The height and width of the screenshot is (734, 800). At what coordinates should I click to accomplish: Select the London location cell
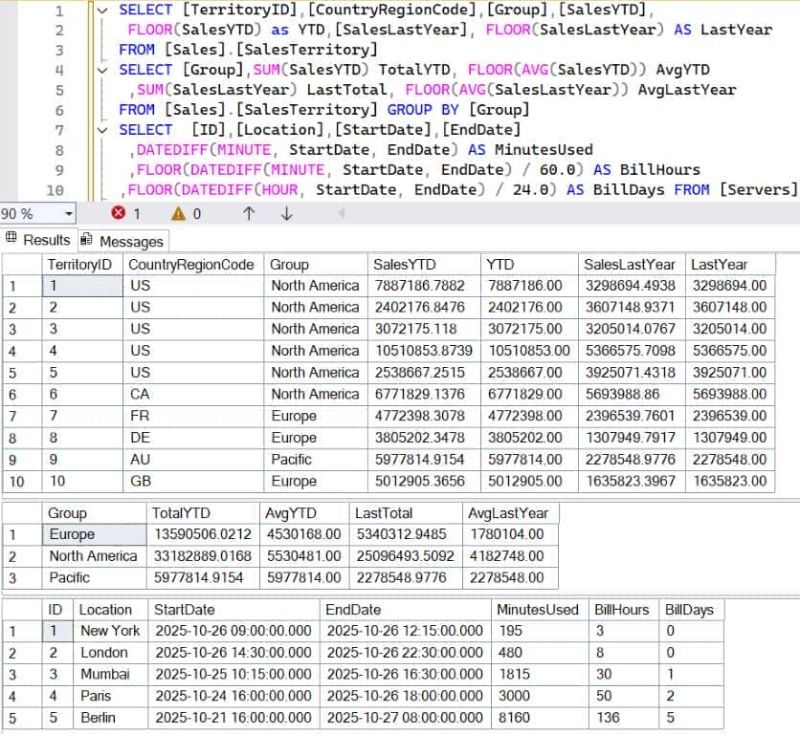tap(111, 653)
